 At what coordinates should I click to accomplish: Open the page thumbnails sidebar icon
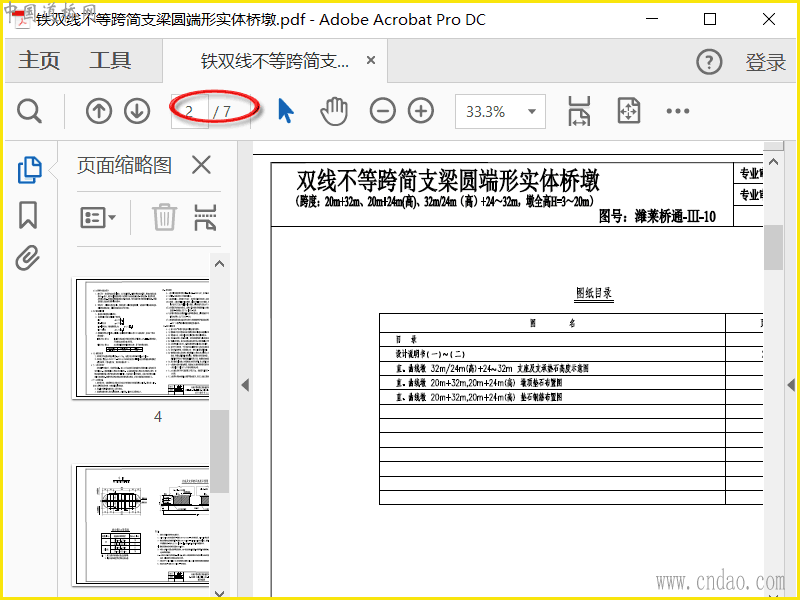click(29, 170)
